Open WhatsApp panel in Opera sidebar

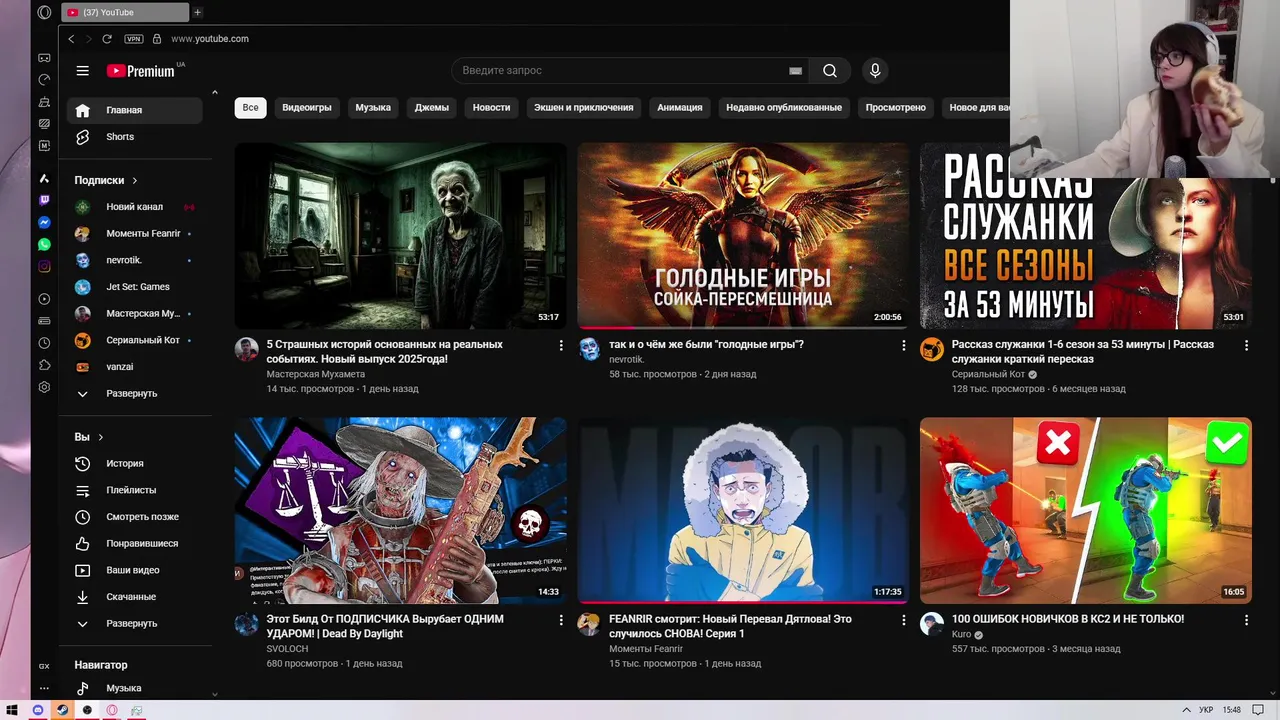(x=44, y=244)
